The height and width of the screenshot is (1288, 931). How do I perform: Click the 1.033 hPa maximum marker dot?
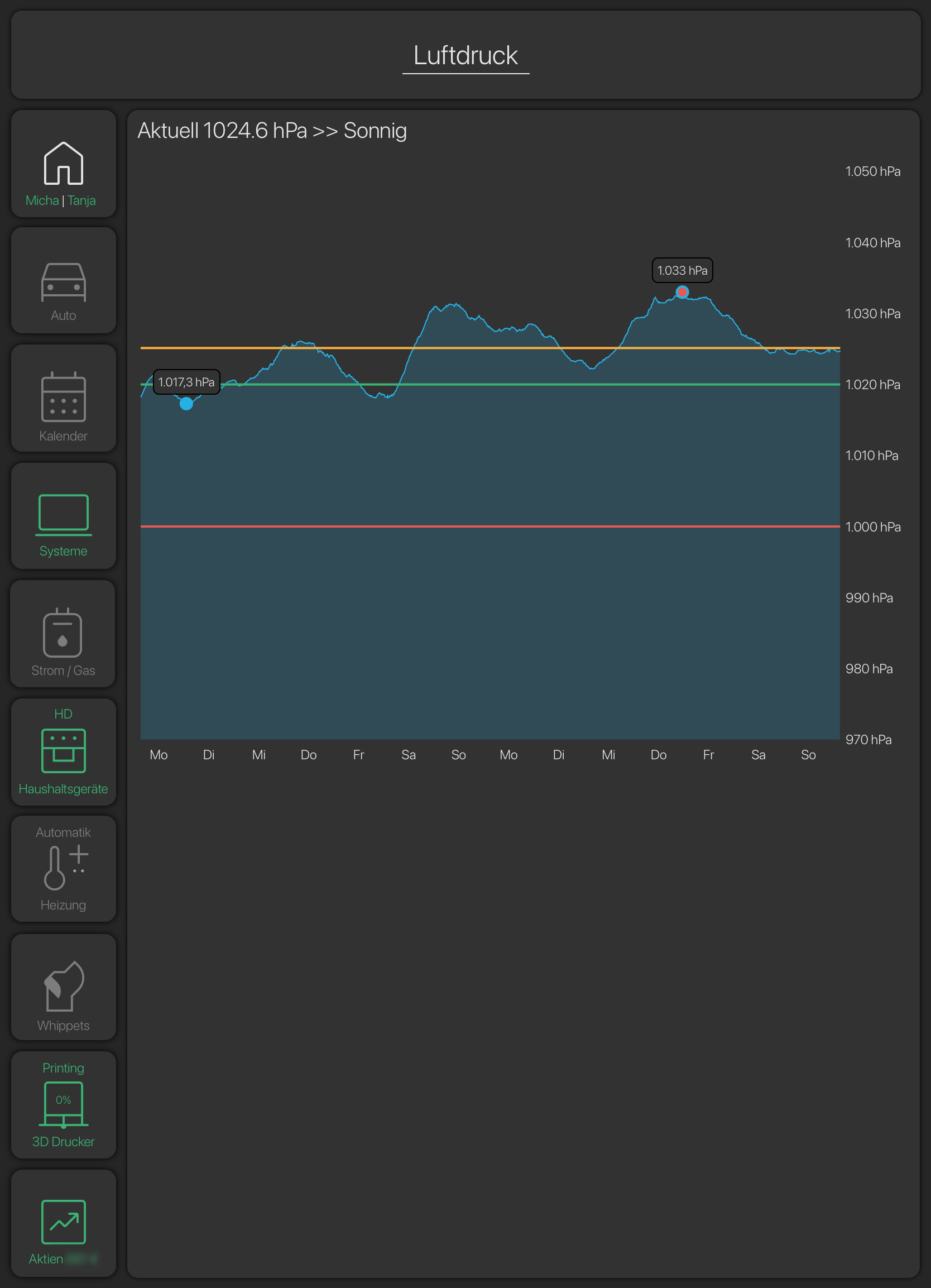683,293
